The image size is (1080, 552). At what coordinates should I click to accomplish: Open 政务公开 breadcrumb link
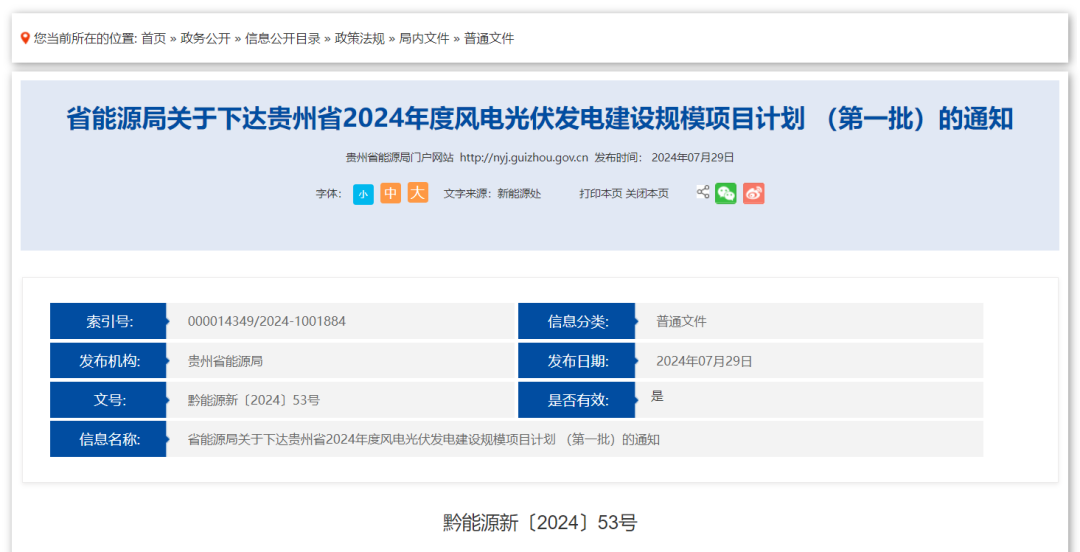pyautogui.click(x=205, y=38)
